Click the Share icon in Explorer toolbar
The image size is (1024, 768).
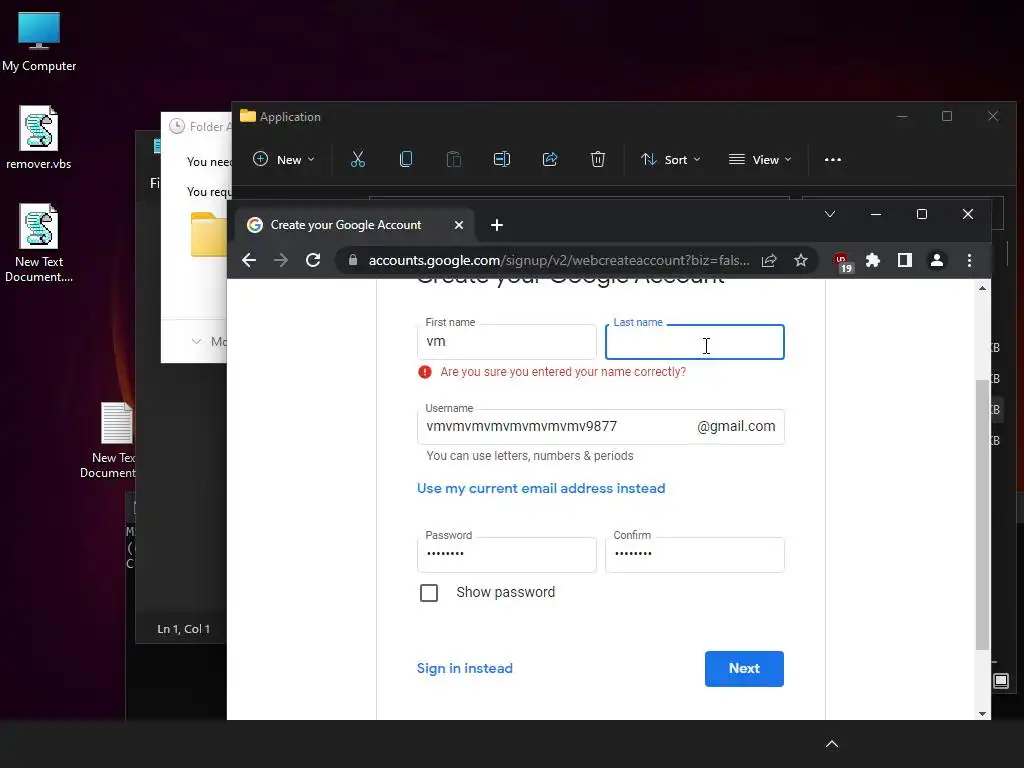550,159
